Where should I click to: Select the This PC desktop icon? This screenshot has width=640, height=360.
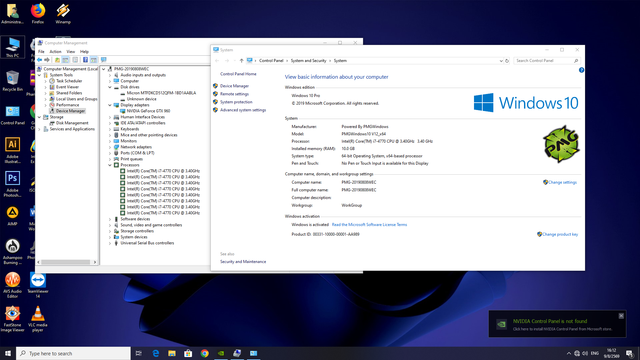tap(12, 47)
